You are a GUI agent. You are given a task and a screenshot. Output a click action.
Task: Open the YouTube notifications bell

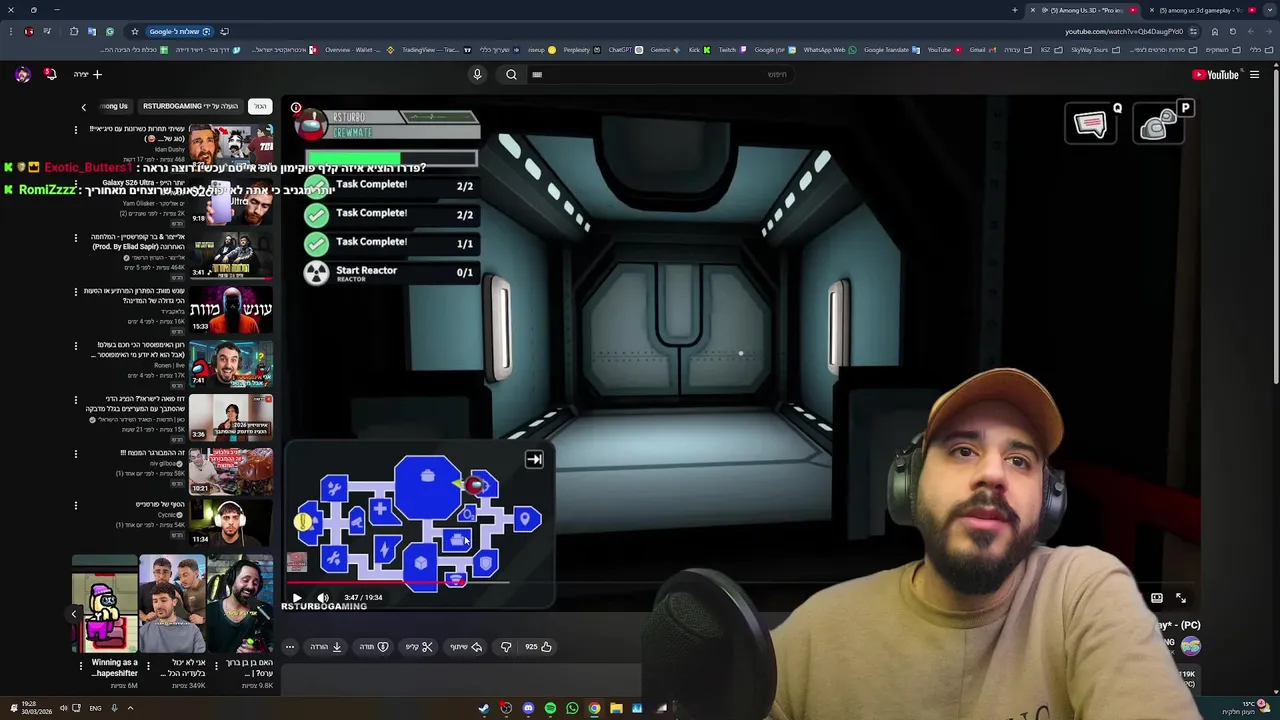point(50,74)
